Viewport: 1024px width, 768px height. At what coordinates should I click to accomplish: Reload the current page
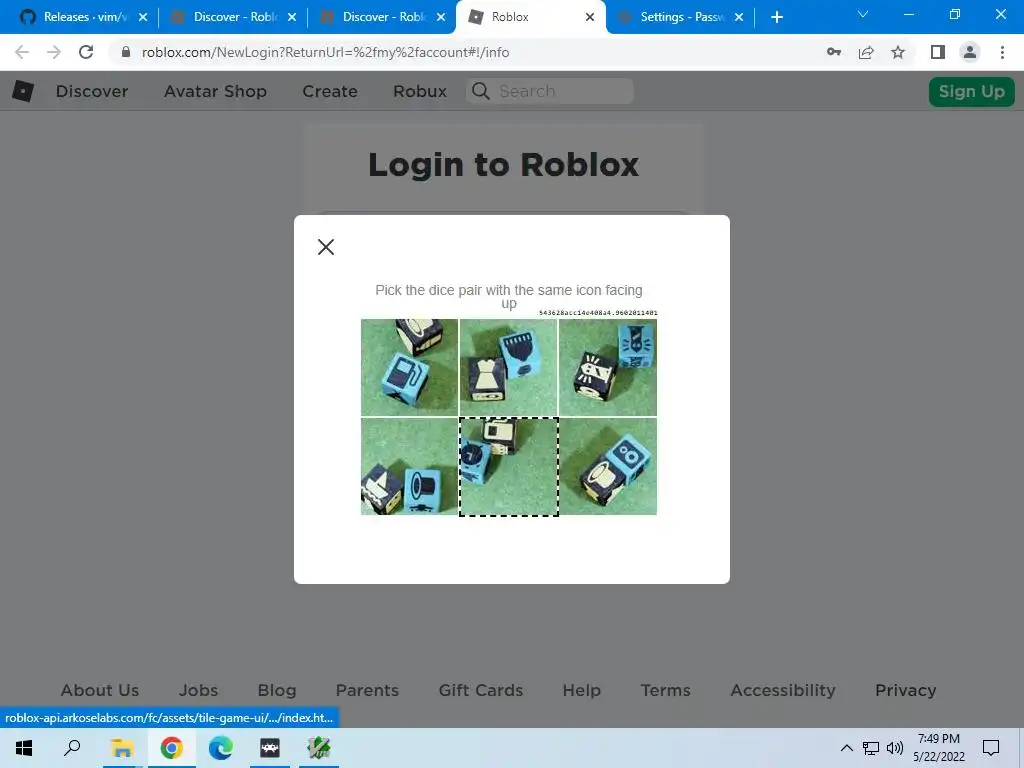(x=86, y=52)
